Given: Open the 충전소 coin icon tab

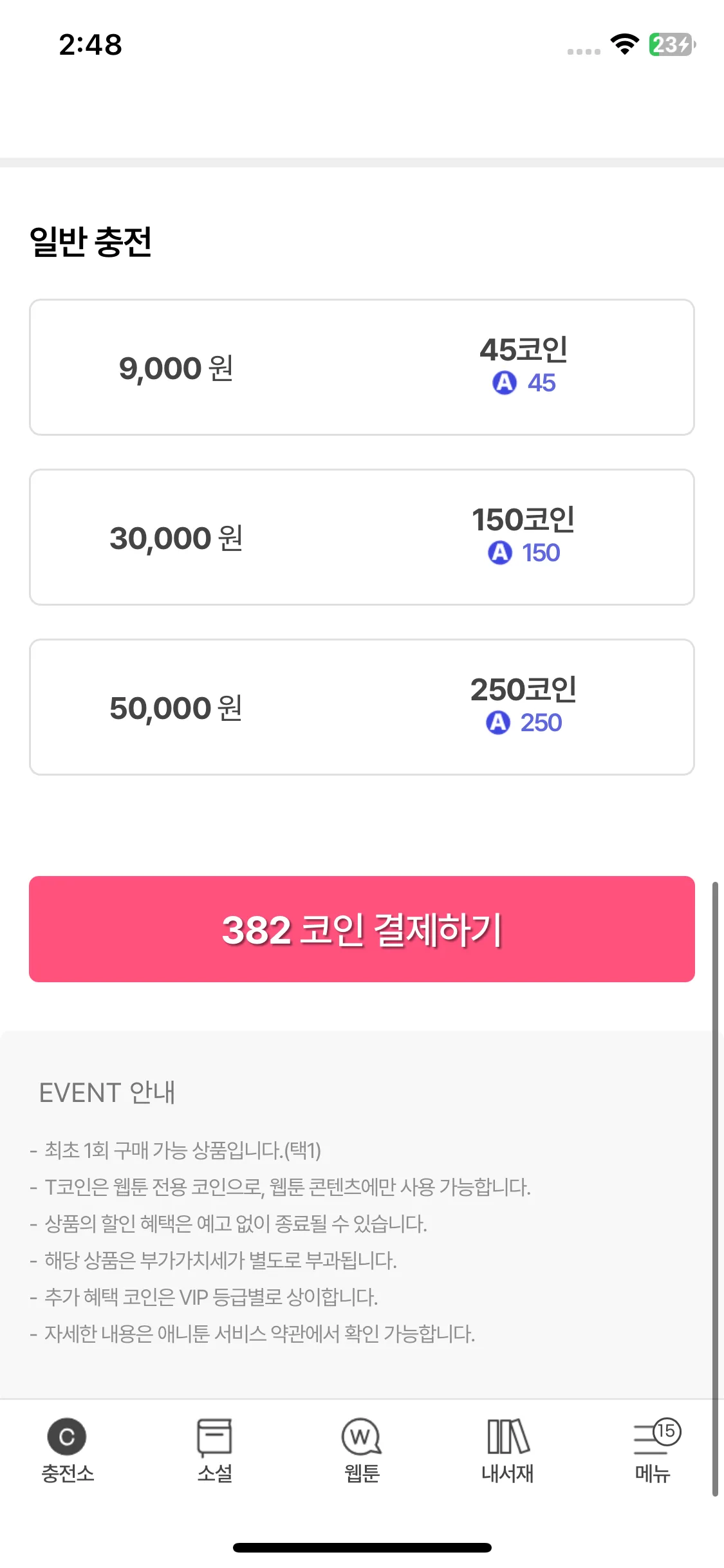Looking at the screenshot, I should pos(67,1436).
